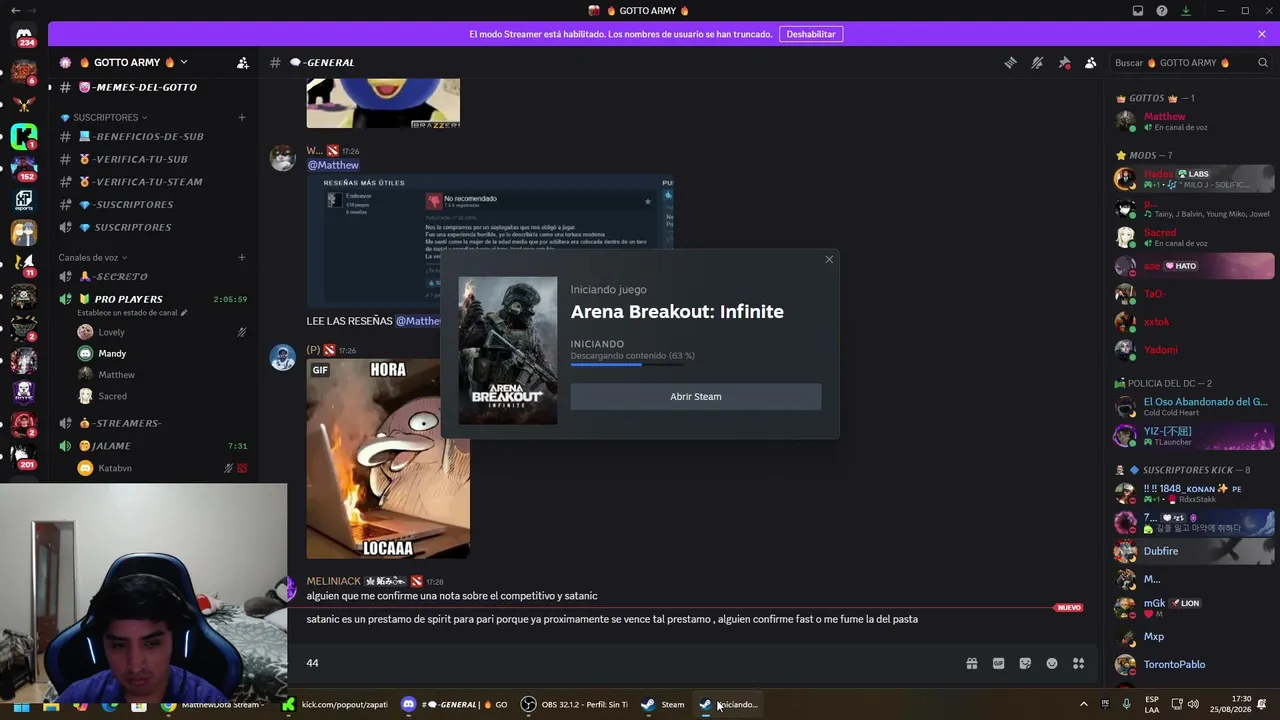The width and height of the screenshot is (1280, 720).
Task: Click MELINIACK username in chat
Action: (x=334, y=581)
